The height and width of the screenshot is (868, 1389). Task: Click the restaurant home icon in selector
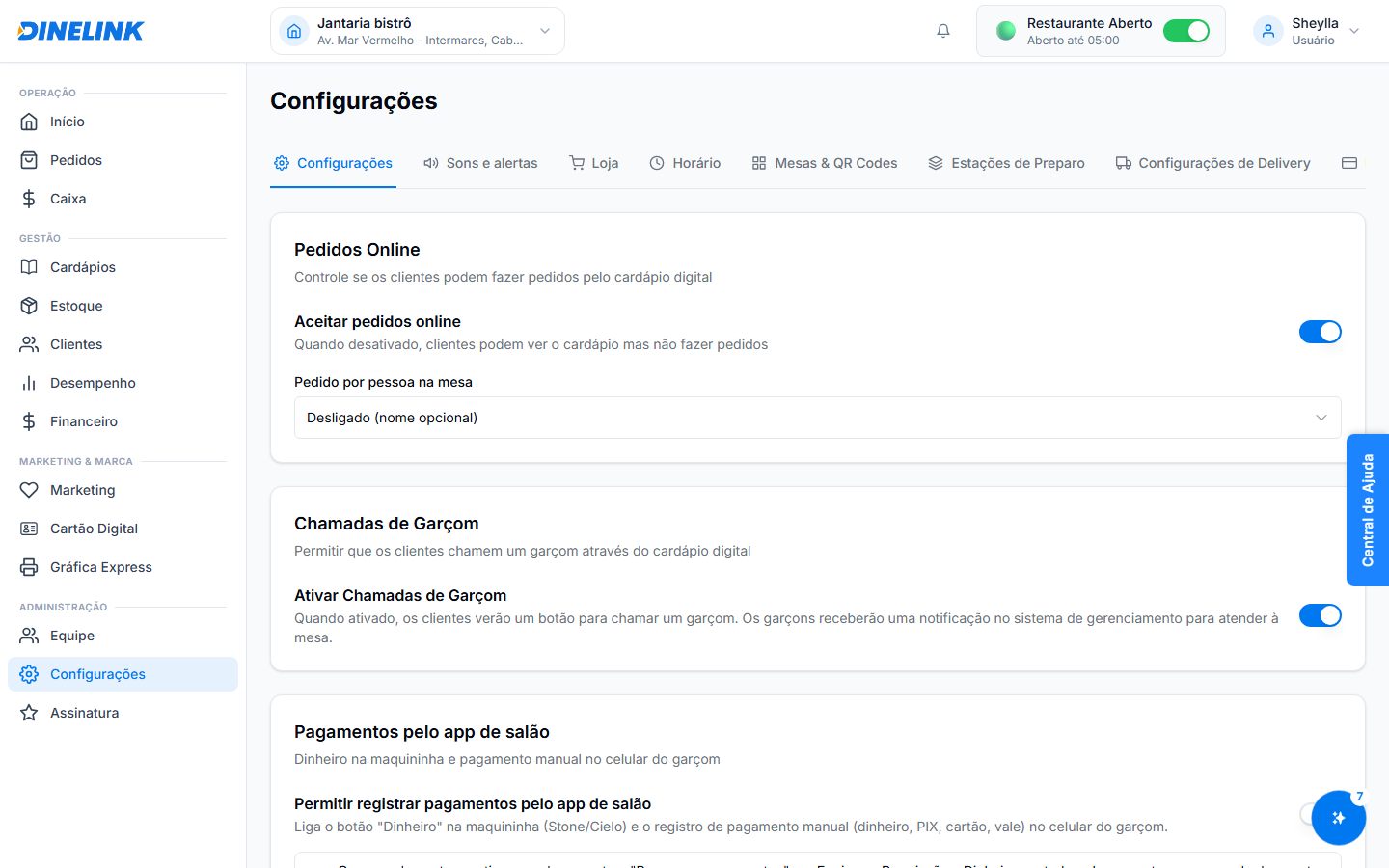tap(294, 31)
